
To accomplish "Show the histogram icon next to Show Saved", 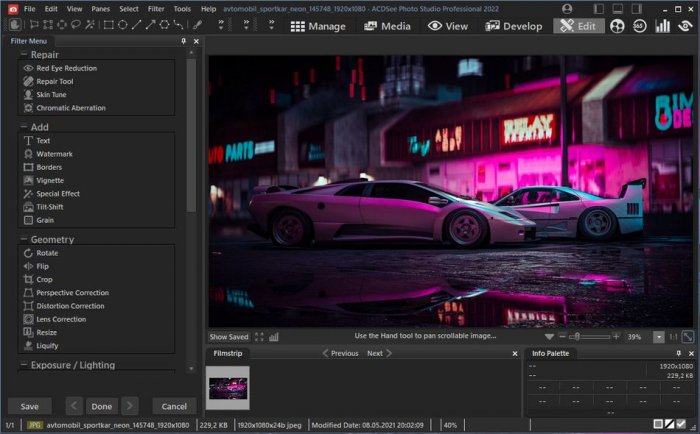I will coord(274,337).
